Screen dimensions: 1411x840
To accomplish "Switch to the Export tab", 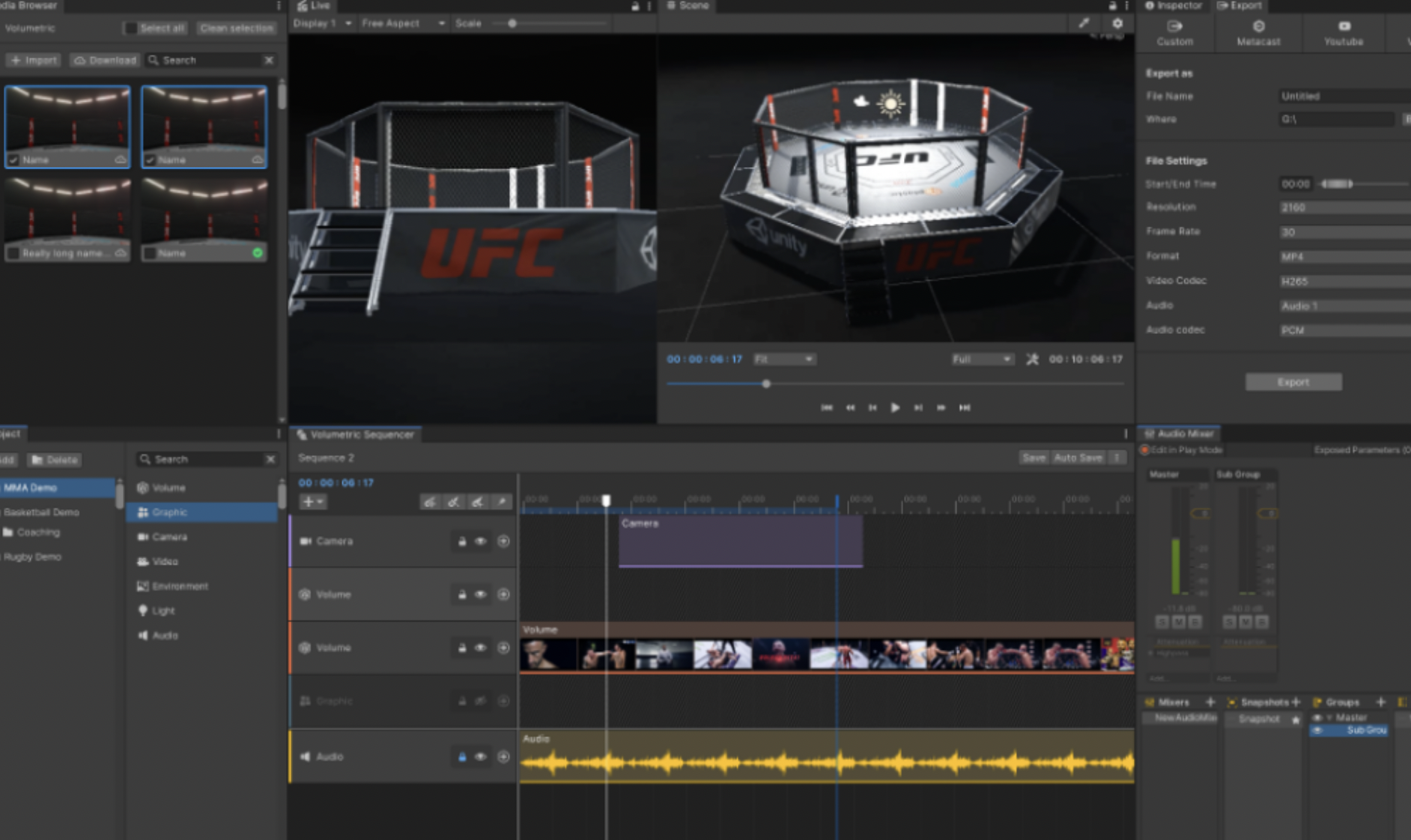I will tap(1239, 5).
